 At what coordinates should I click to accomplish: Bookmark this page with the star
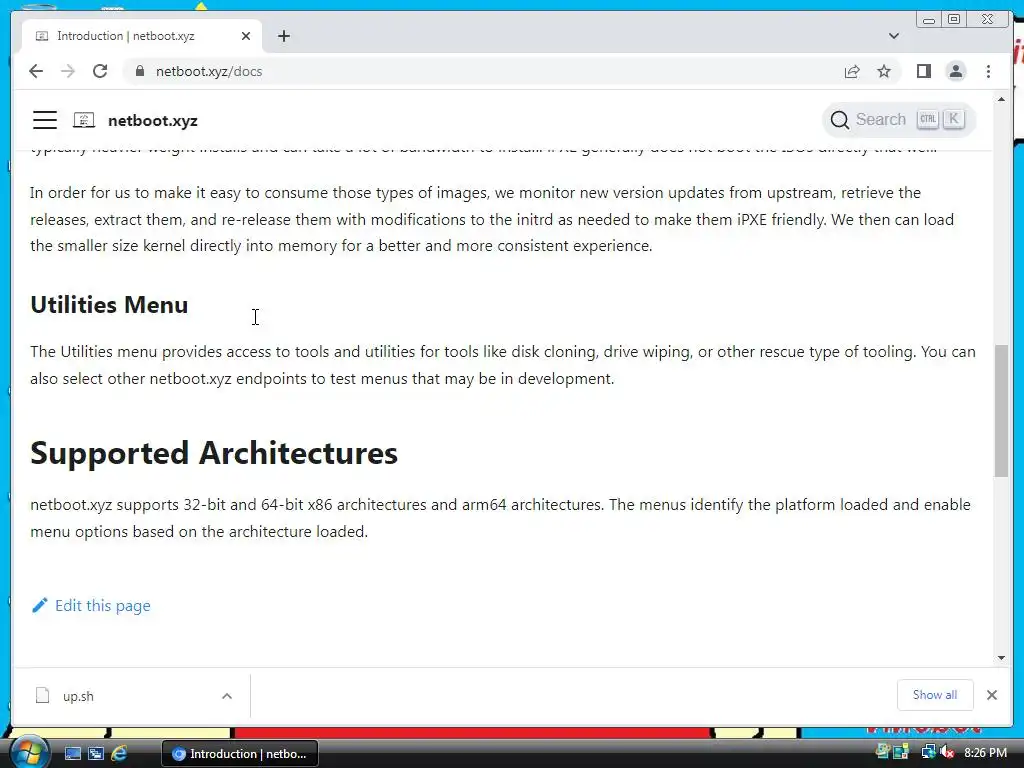(x=884, y=71)
